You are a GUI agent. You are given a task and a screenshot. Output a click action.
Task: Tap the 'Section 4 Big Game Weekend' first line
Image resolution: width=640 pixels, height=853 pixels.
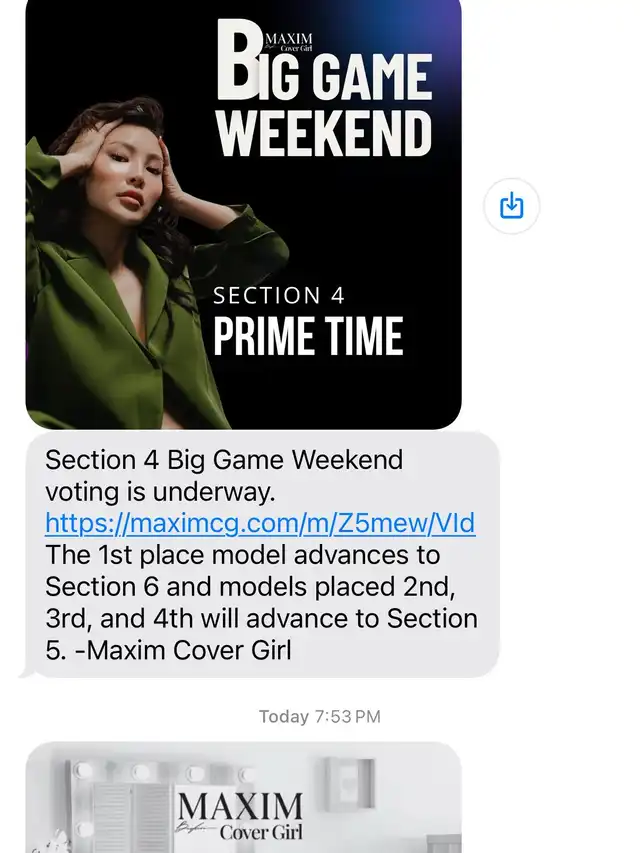point(224,460)
